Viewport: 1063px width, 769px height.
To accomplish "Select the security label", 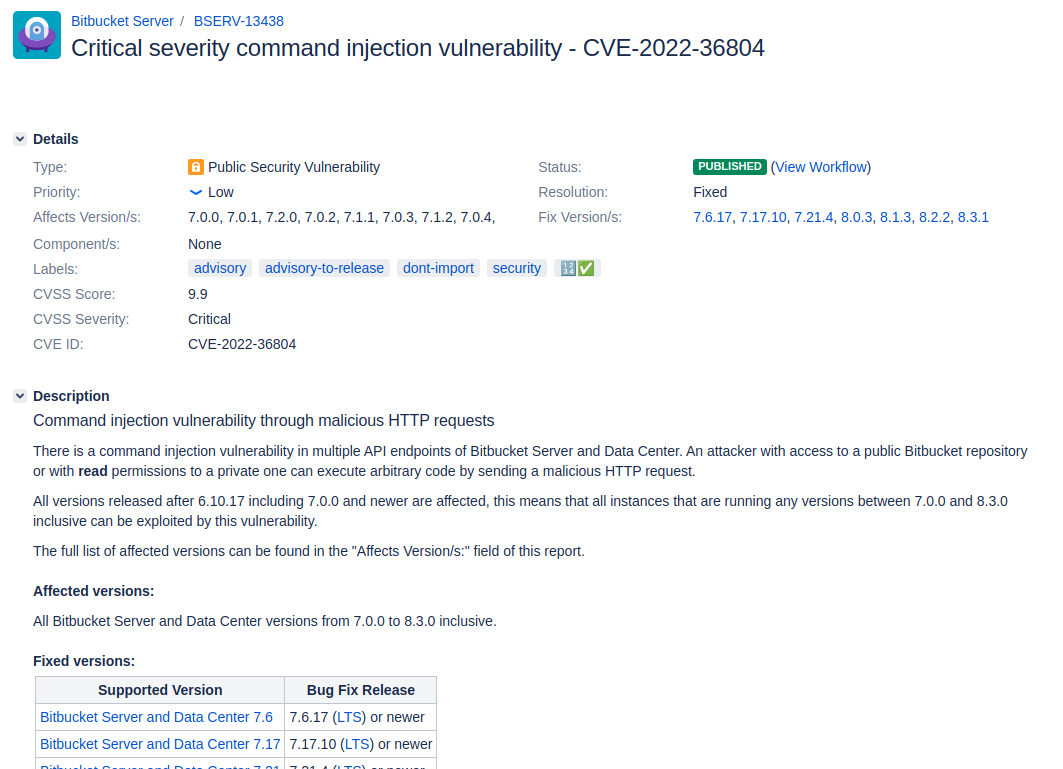I will coord(517,268).
